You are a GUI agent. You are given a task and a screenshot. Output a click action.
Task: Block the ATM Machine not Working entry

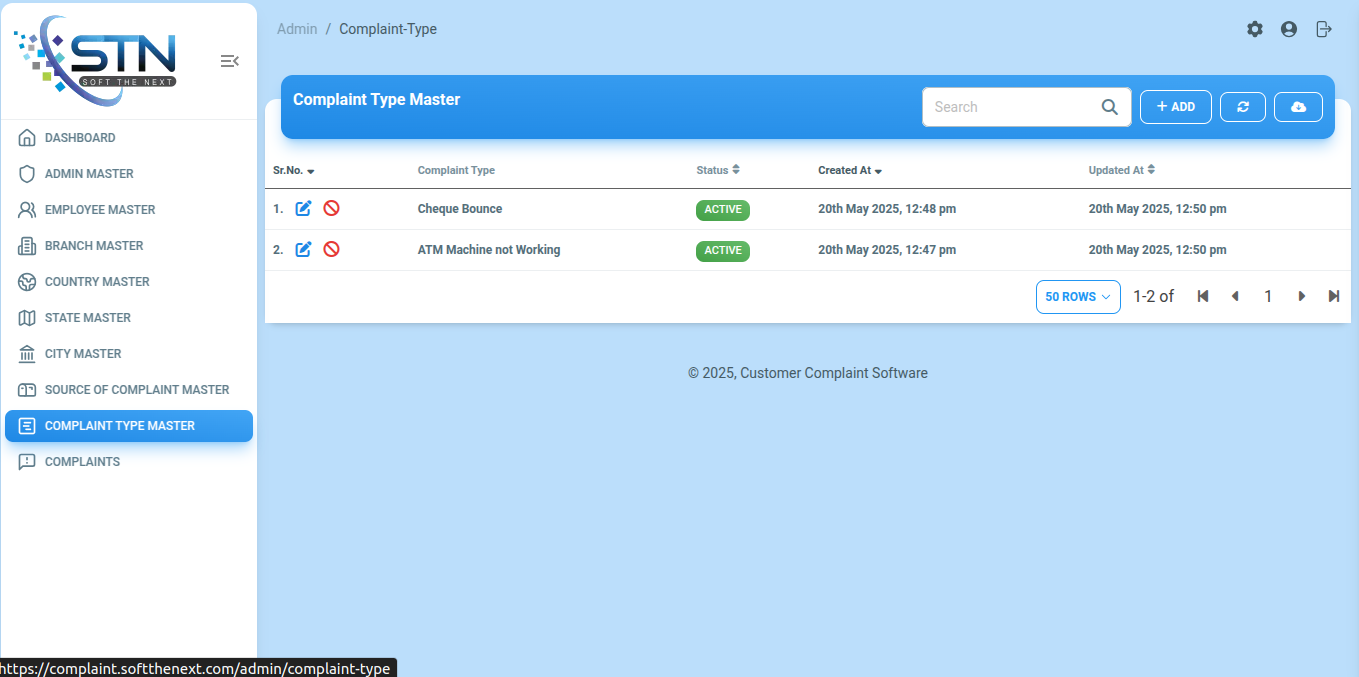(x=331, y=250)
